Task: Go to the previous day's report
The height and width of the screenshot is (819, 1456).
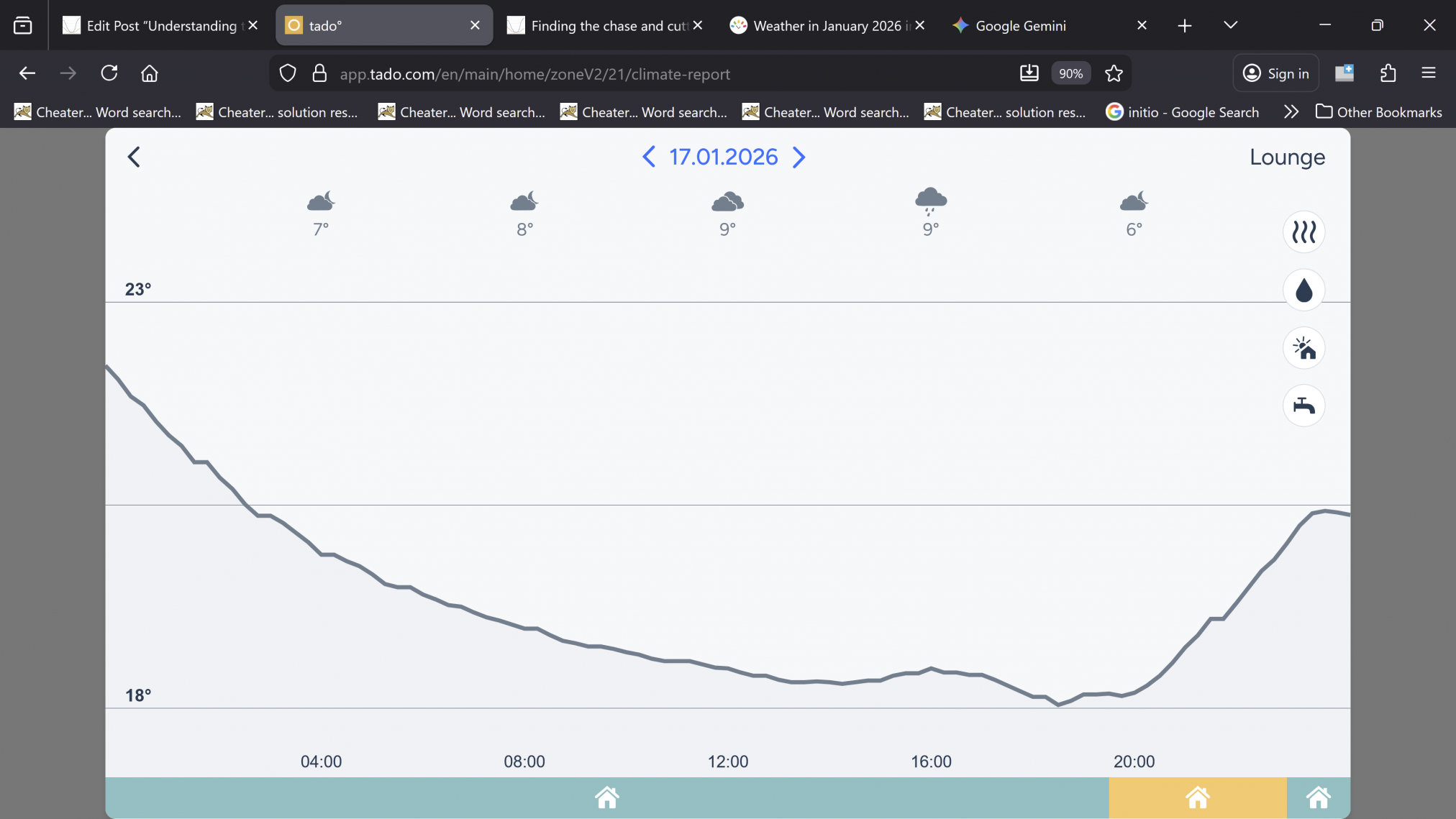Action: pyautogui.click(x=648, y=157)
